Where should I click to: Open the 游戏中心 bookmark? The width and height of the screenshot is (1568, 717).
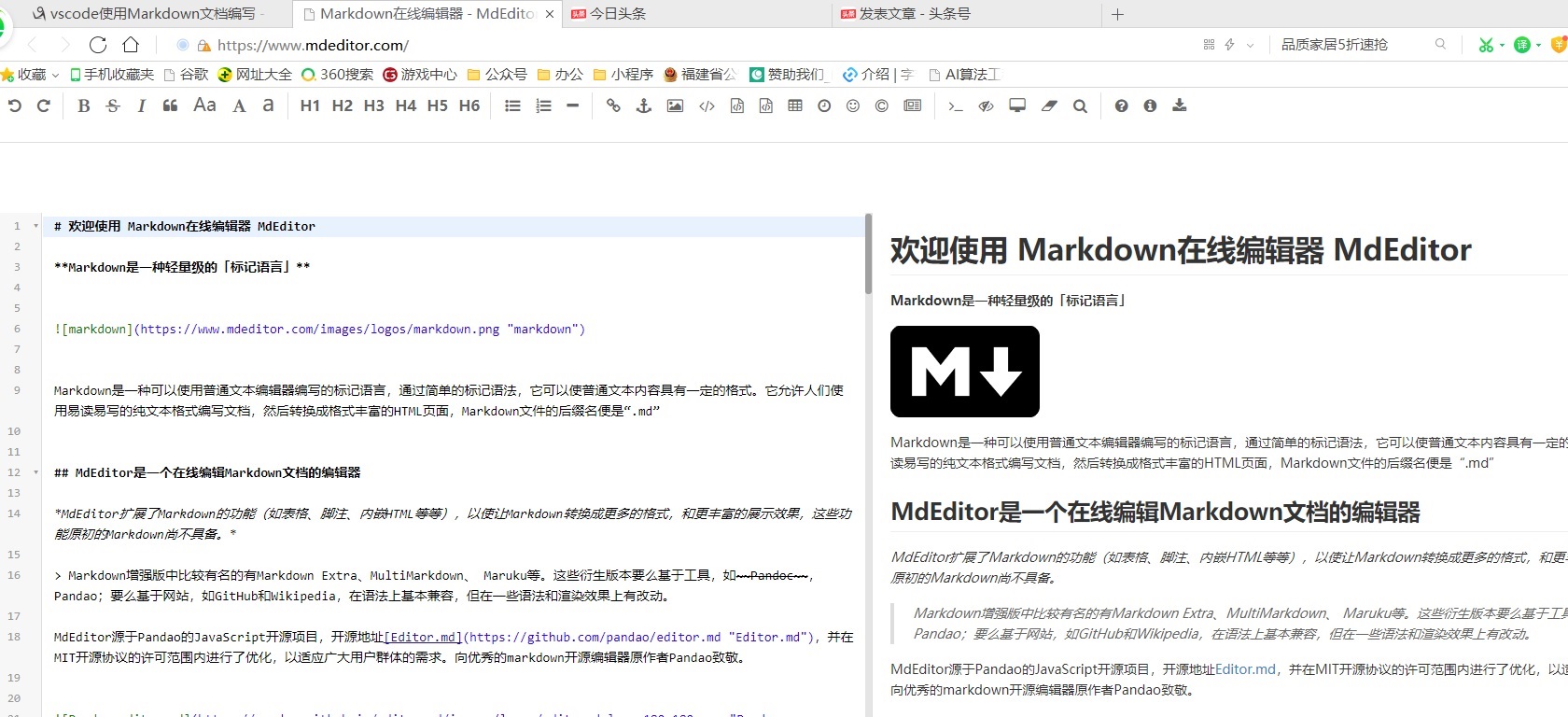[420, 75]
